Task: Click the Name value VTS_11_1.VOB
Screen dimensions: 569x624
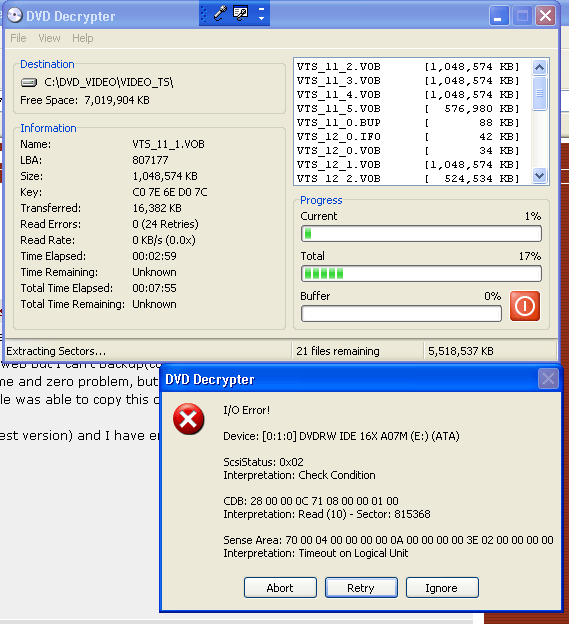Action: coord(168,144)
